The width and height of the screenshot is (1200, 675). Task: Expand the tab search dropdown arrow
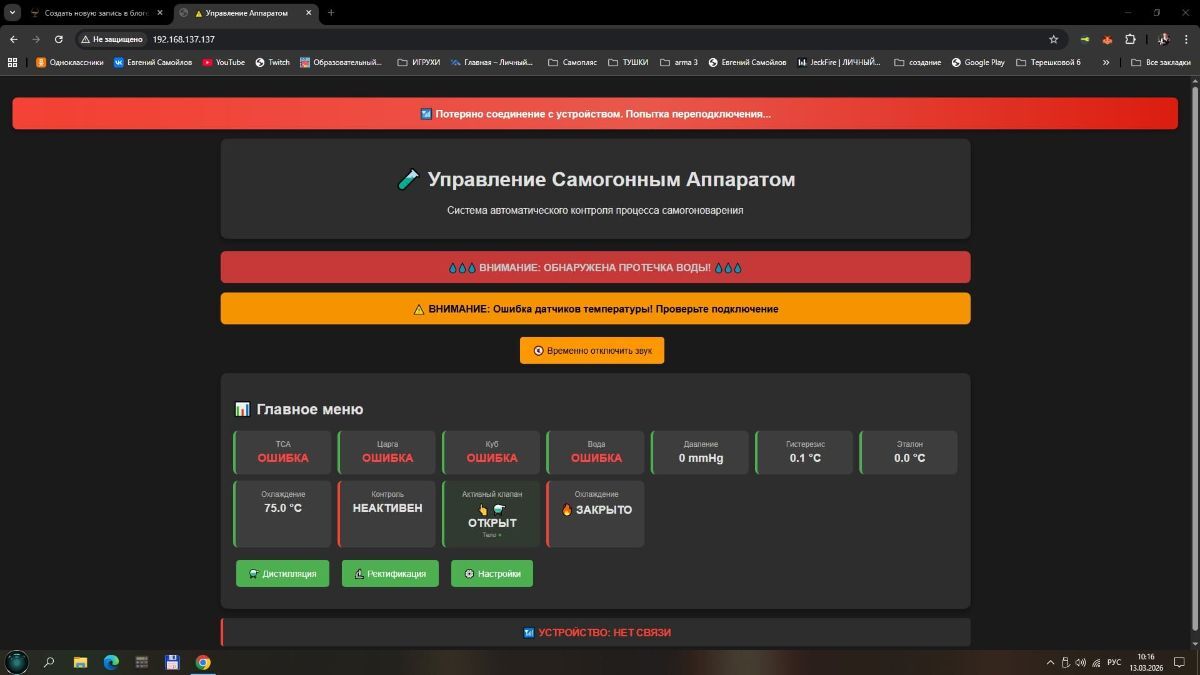point(13,13)
